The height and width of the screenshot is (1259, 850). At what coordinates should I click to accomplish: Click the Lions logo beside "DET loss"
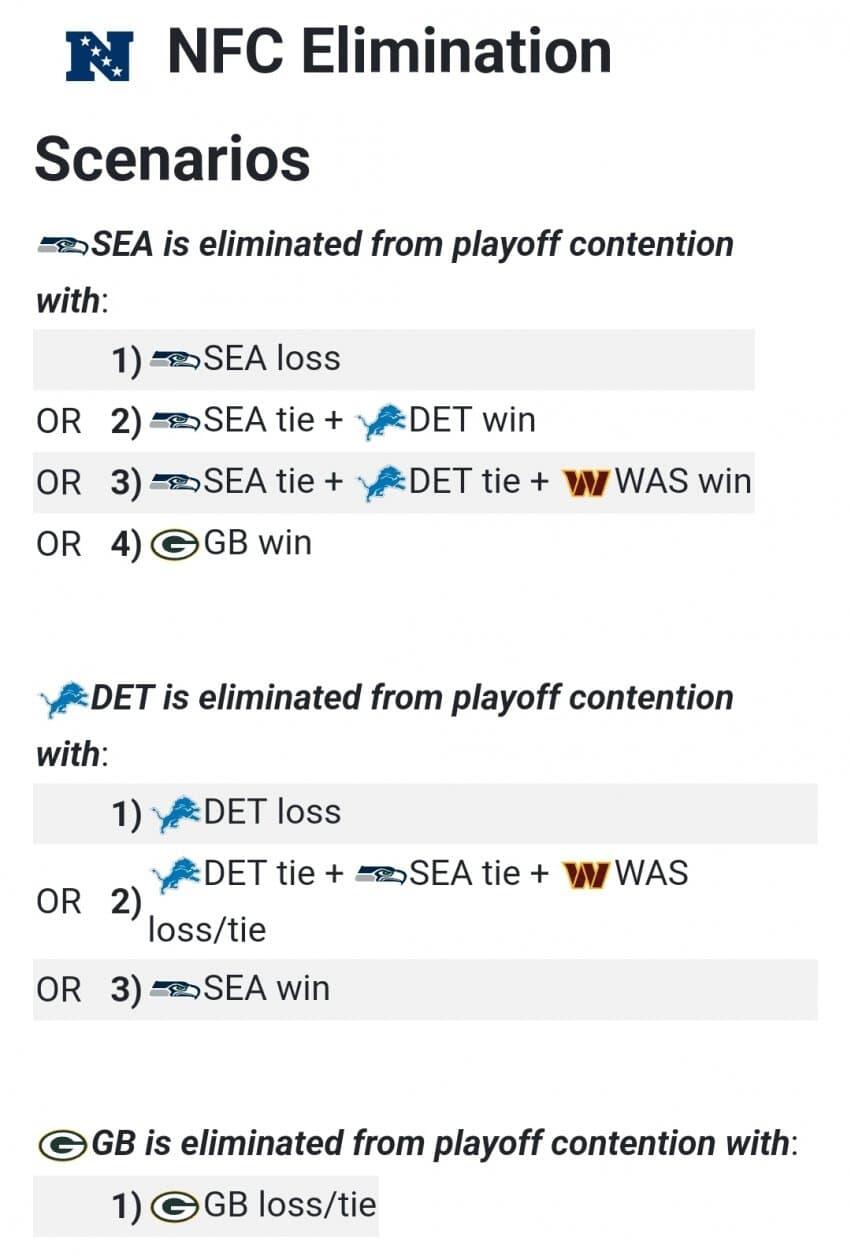[x=175, y=813]
